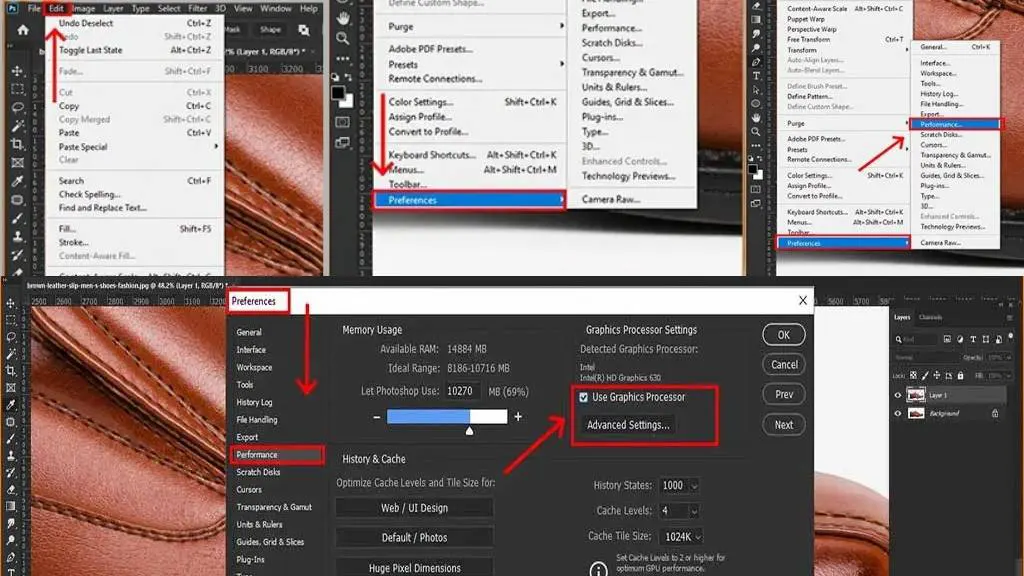This screenshot has height=576, width=1024.
Task: Select Hand tool in top-right panel toolbar
Action: click(756, 118)
